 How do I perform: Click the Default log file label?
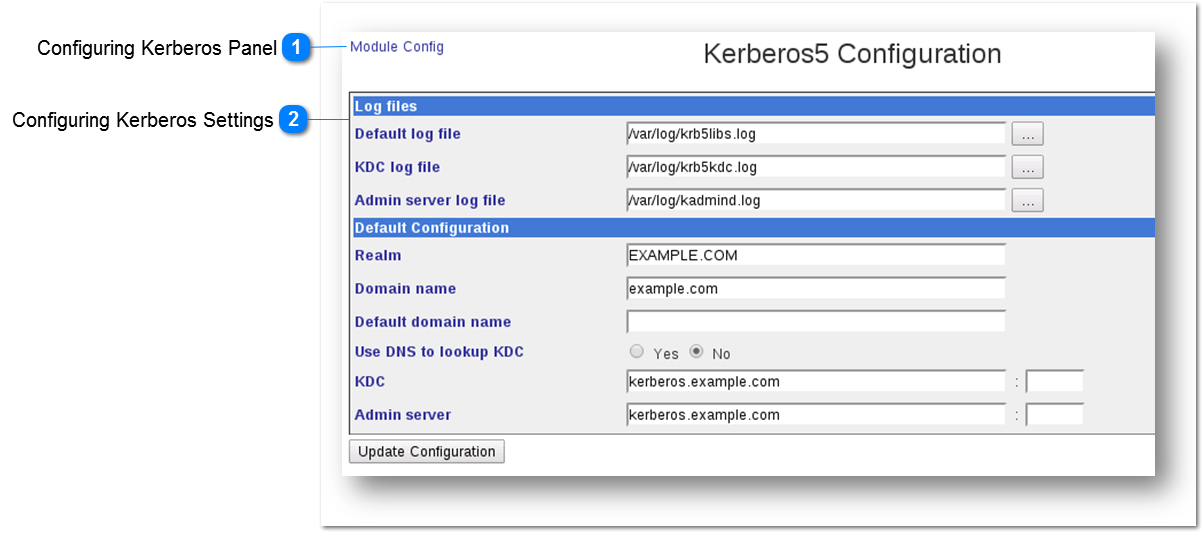407,134
